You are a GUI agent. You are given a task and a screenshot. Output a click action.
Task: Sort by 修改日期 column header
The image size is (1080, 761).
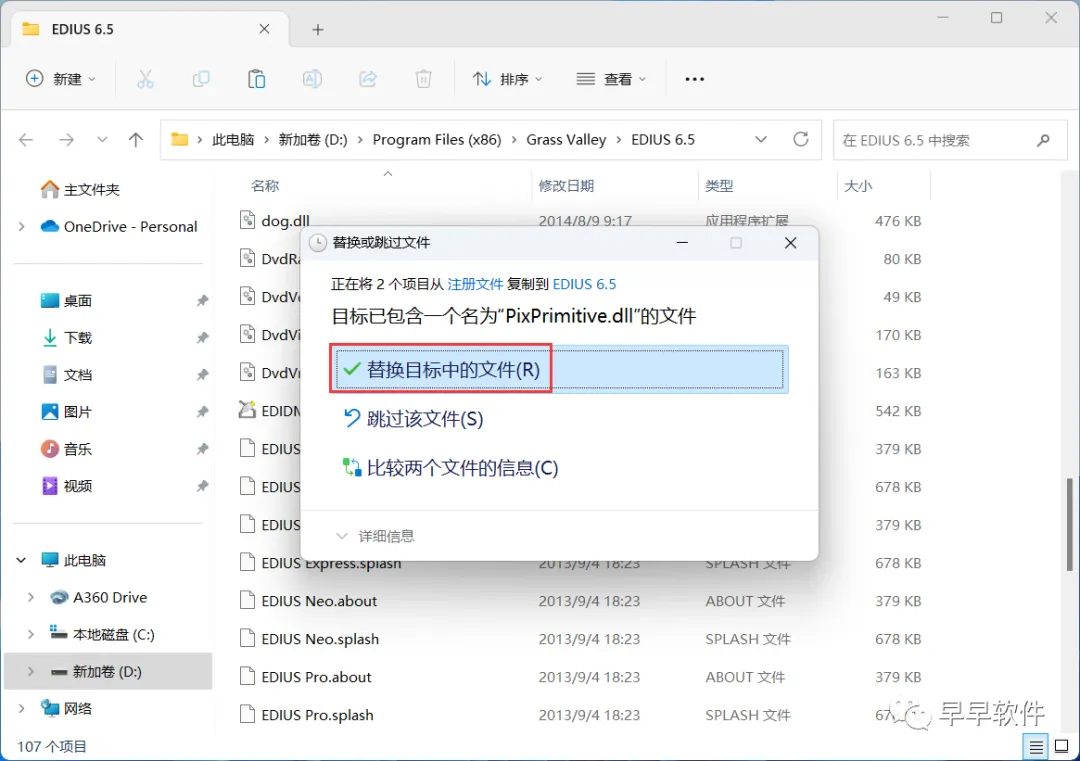(x=566, y=186)
